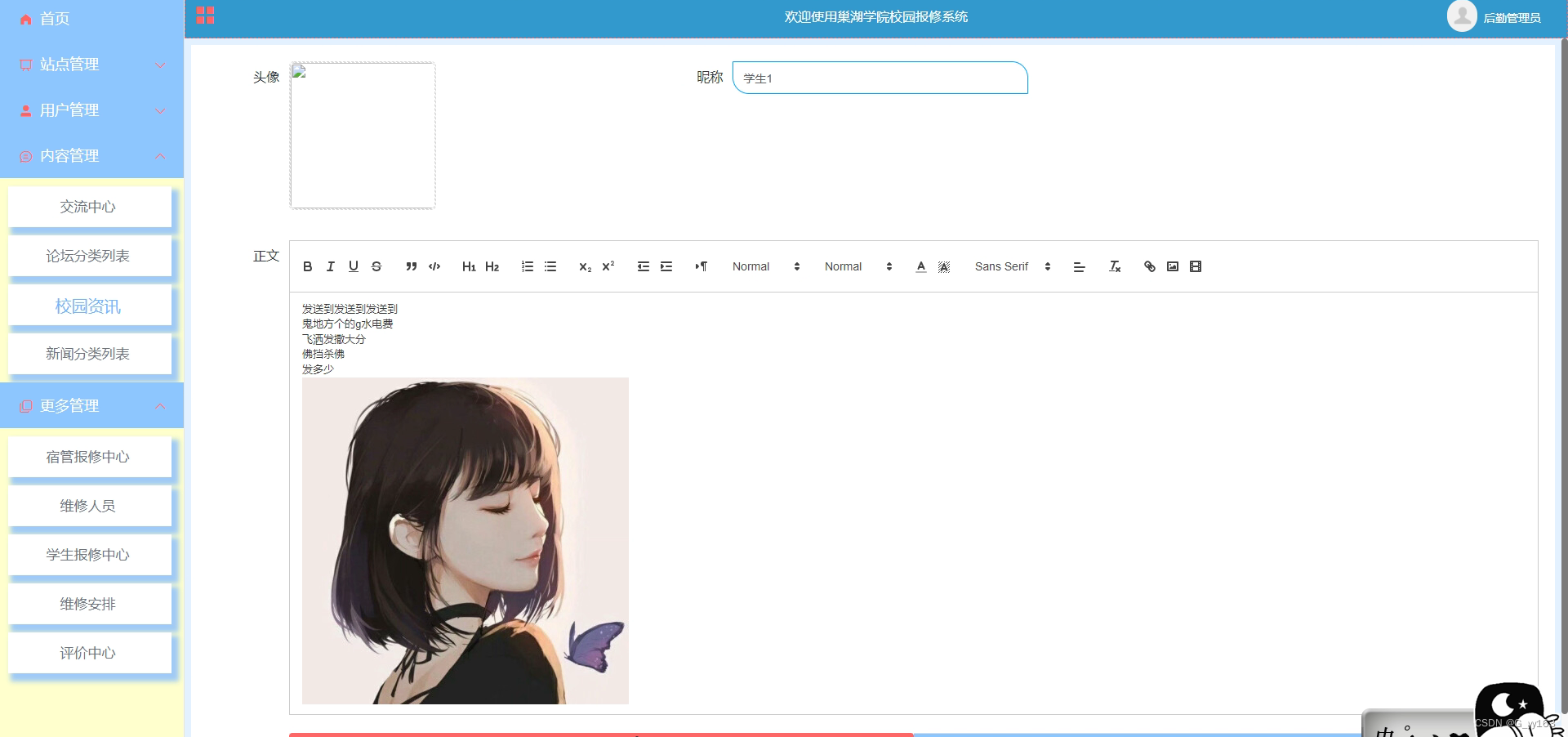This screenshot has height=737, width=1568.
Task: Create an ordered numbered list
Action: (x=527, y=266)
